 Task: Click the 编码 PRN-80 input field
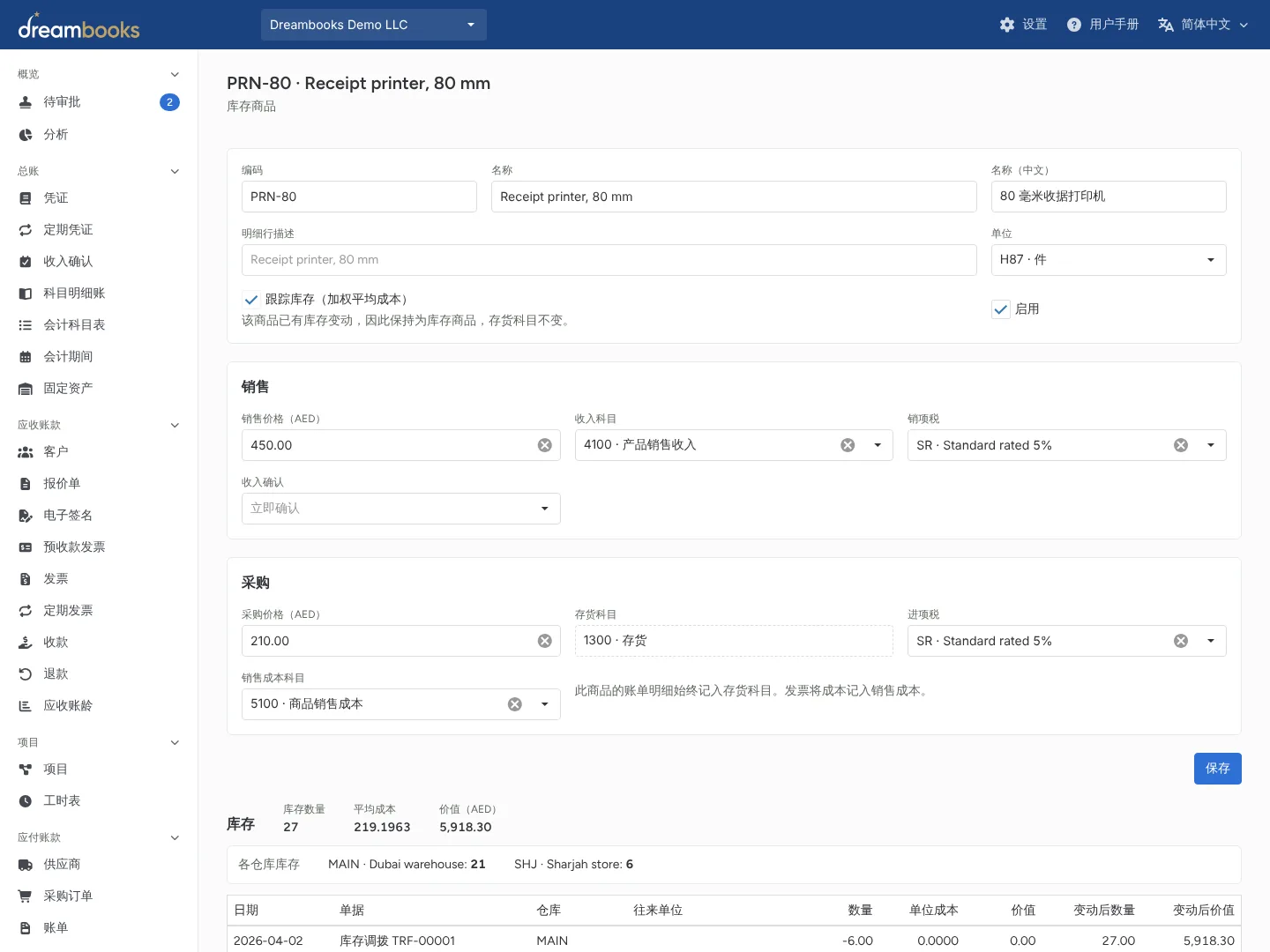359,197
